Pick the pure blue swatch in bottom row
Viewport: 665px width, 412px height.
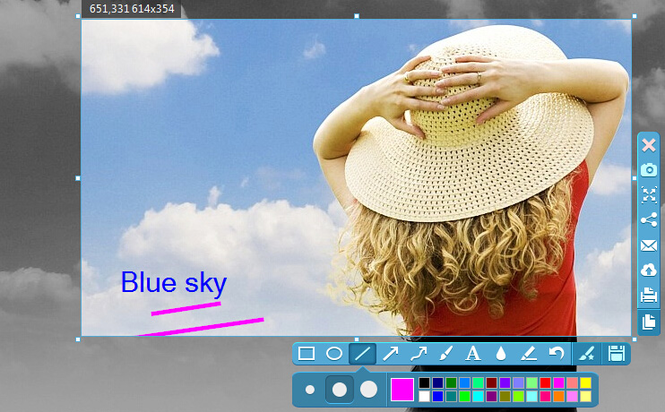click(x=438, y=396)
